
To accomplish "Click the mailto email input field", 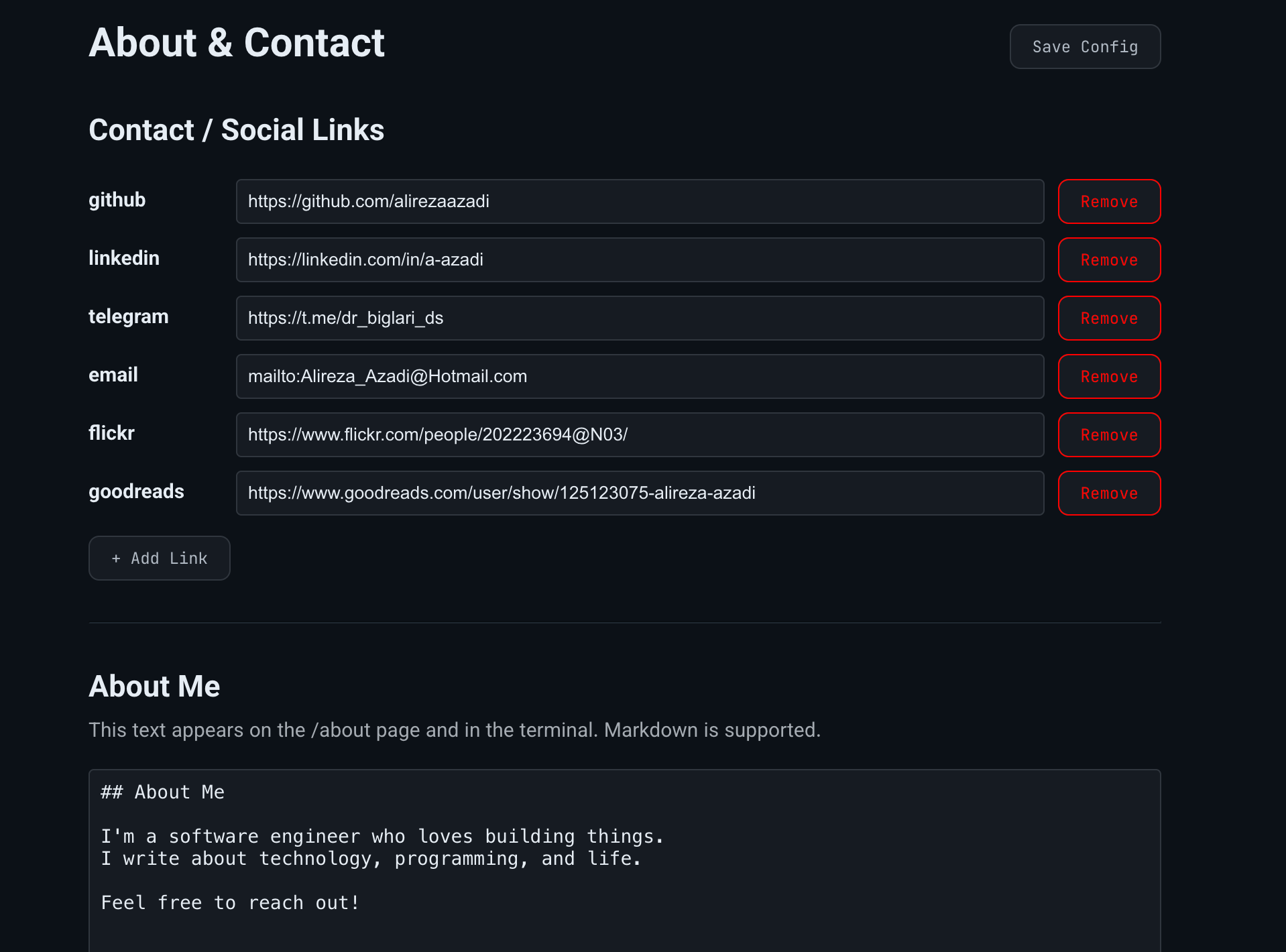I will tap(639, 376).
